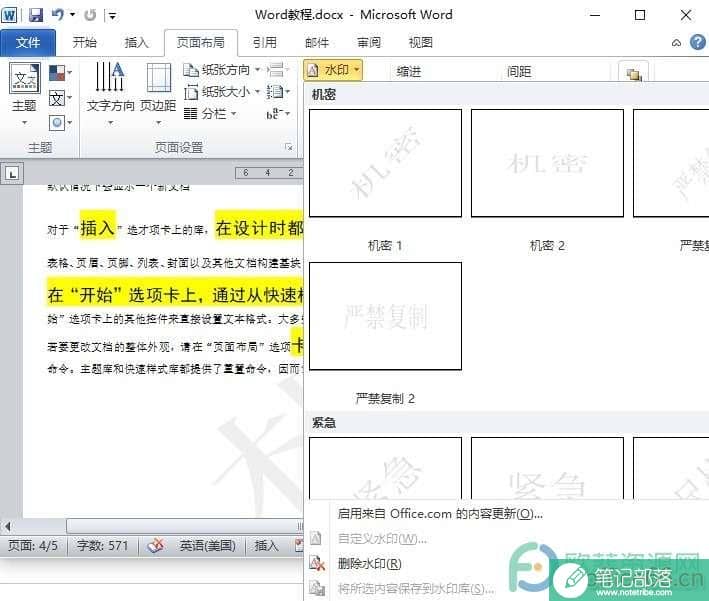Select the 机密 2 horizontal watermark thumbnail
This screenshot has height=601, width=709.
(x=547, y=163)
